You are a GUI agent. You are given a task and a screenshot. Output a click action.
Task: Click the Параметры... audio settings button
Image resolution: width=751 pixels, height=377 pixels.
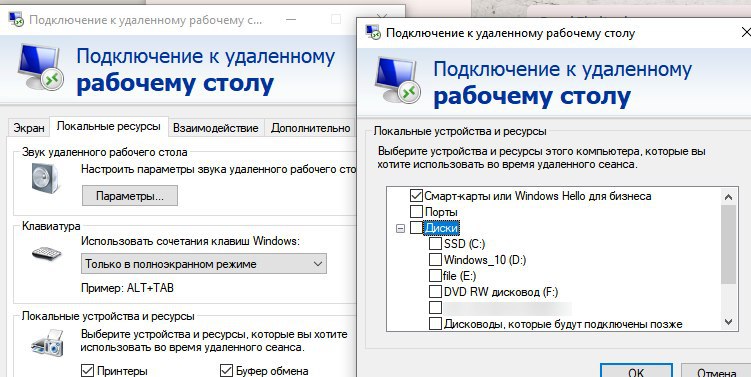[x=130, y=196]
